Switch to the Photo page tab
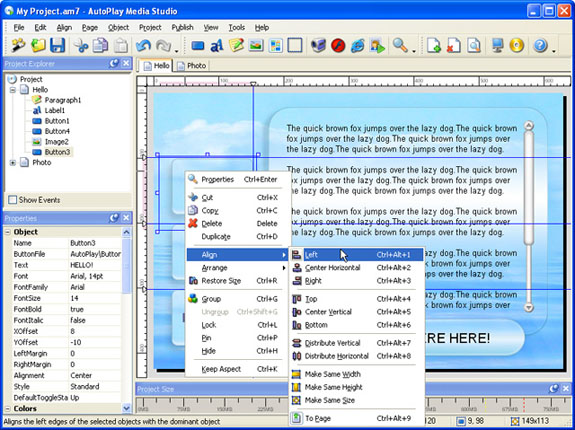Image resolution: width=575 pixels, height=430 pixels. [x=192, y=66]
